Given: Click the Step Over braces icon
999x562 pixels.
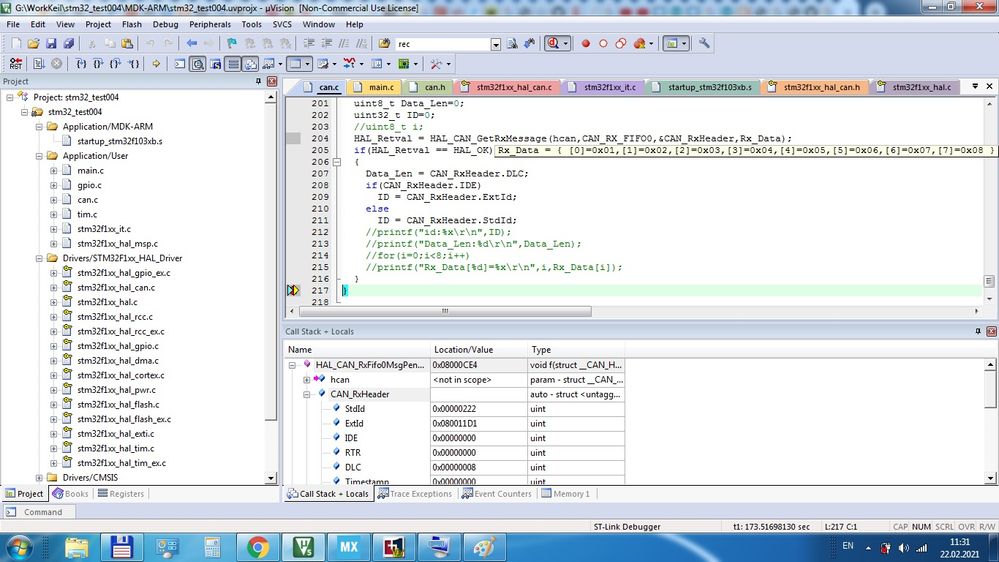Looking at the screenshot, I should coord(98,64).
